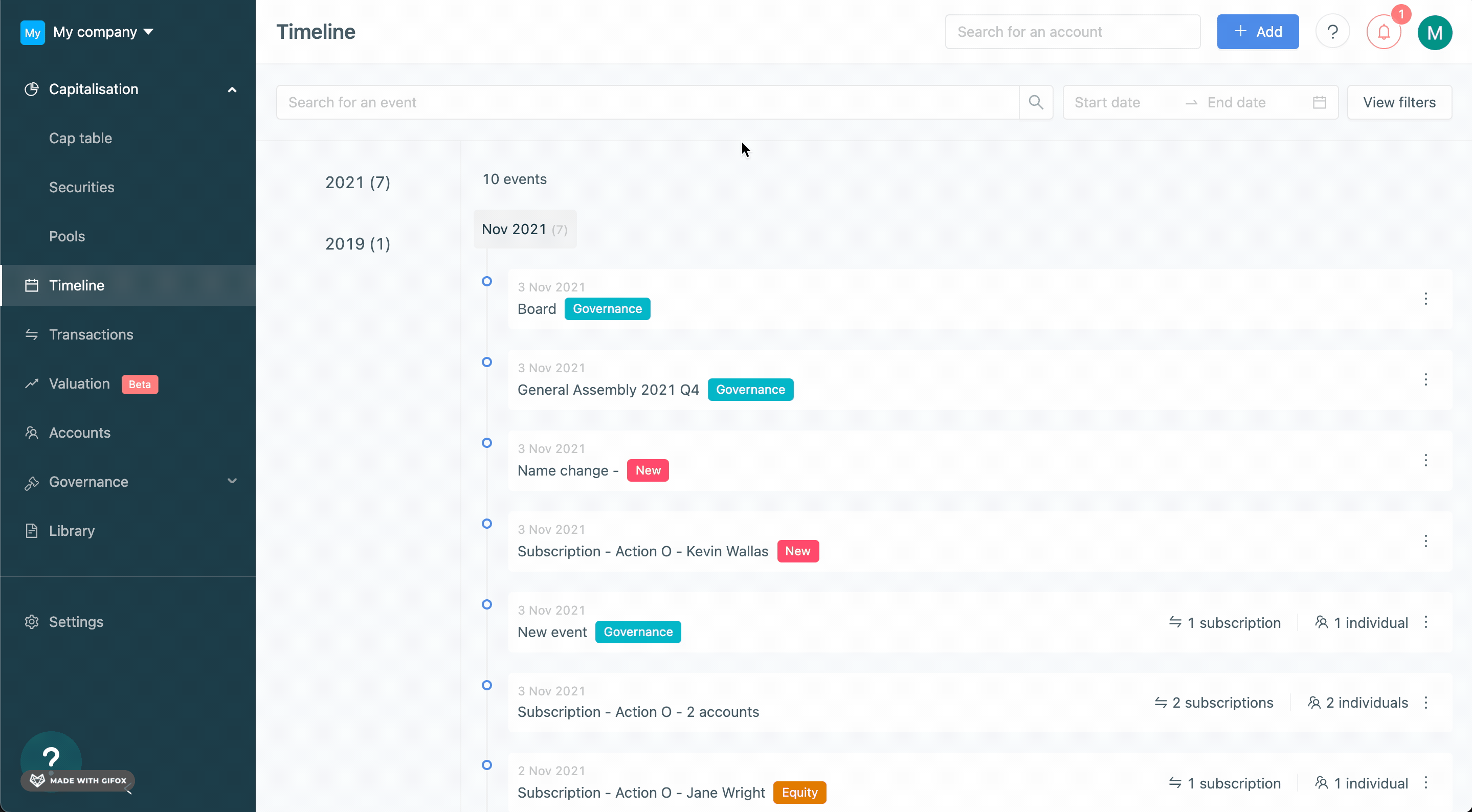The height and width of the screenshot is (812, 1472).
Task: Click the notification bell icon
Action: 1383,32
